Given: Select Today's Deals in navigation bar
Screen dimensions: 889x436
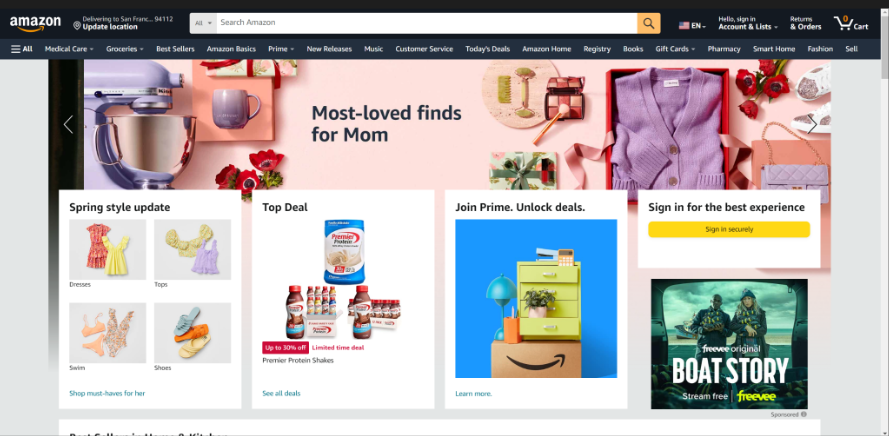Looking at the screenshot, I should 488,49.
